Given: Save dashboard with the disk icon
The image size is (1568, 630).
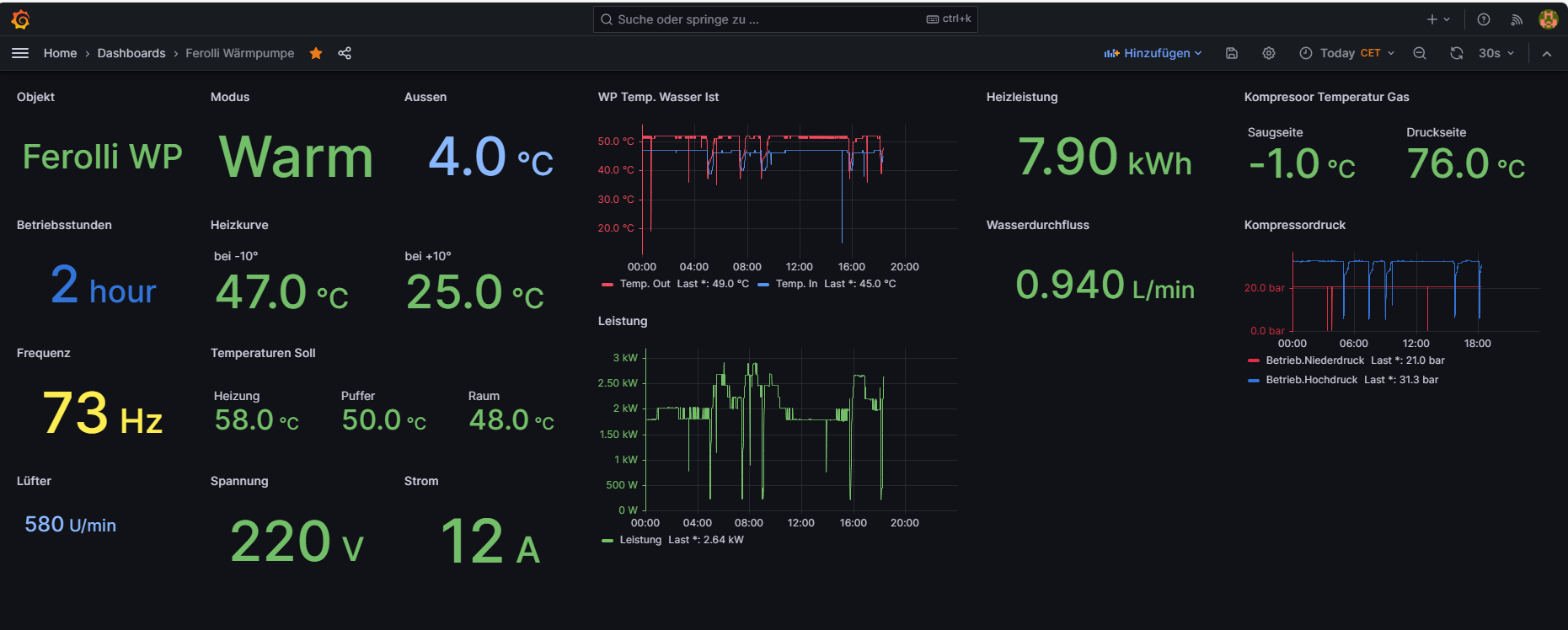Looking at the screenshot, I should point(1231,53).
